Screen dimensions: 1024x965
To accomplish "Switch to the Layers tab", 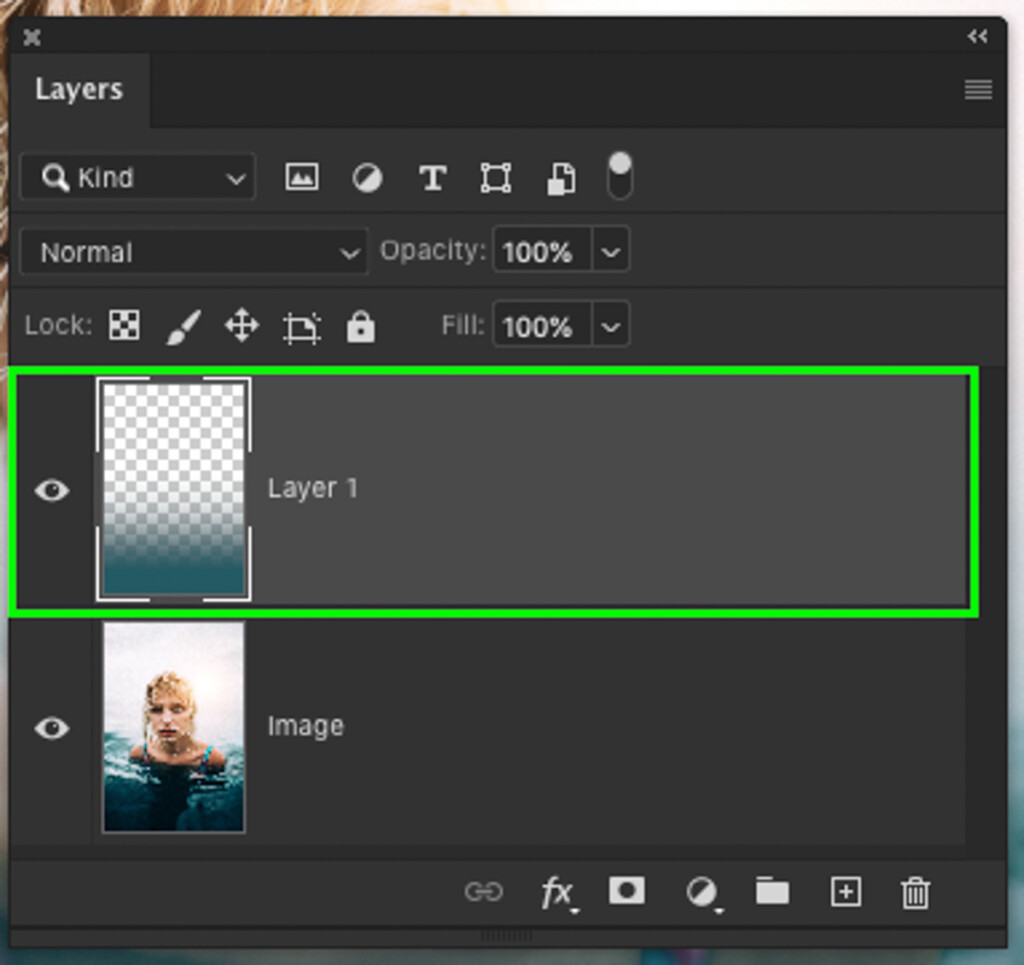I will [80, 89].
